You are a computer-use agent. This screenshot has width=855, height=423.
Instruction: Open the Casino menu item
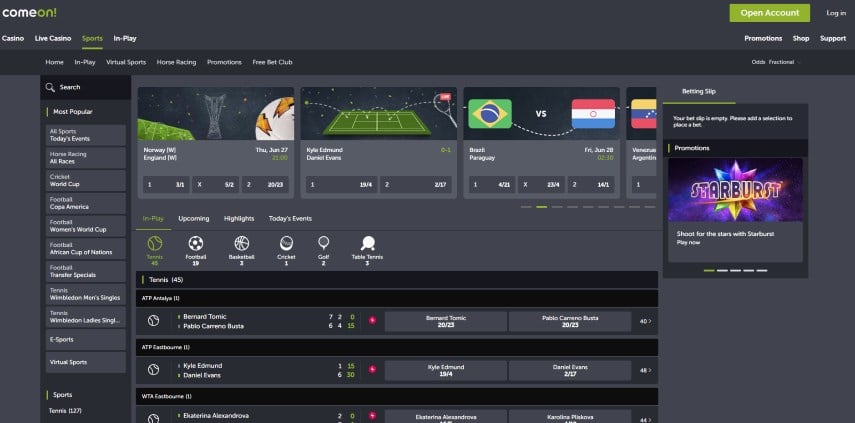13,39
